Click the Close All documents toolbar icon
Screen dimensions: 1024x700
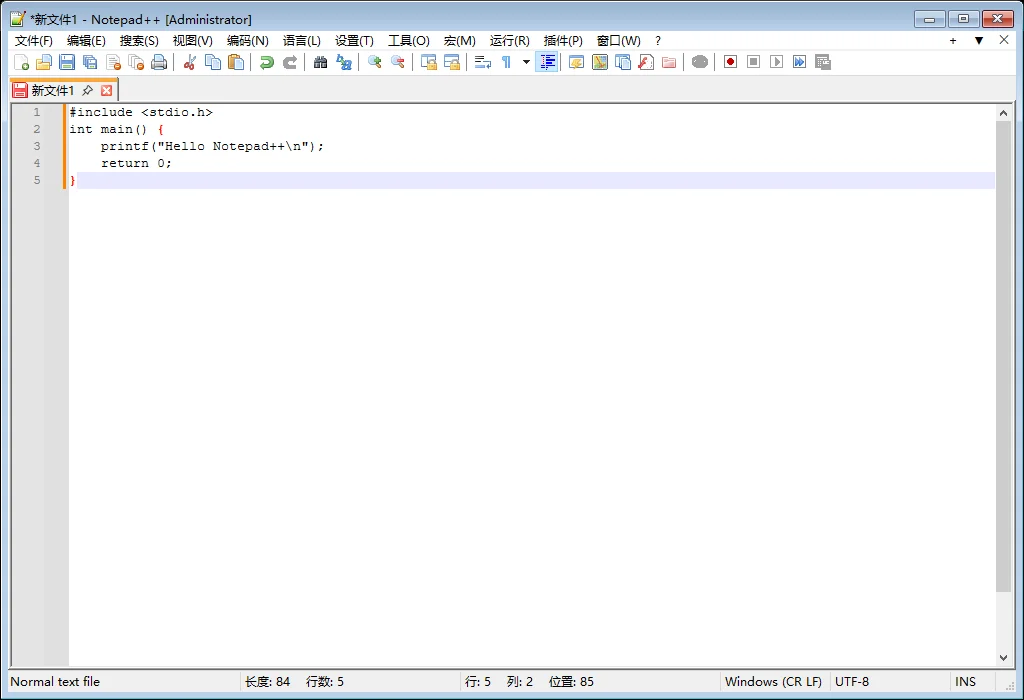coord(136,62)
